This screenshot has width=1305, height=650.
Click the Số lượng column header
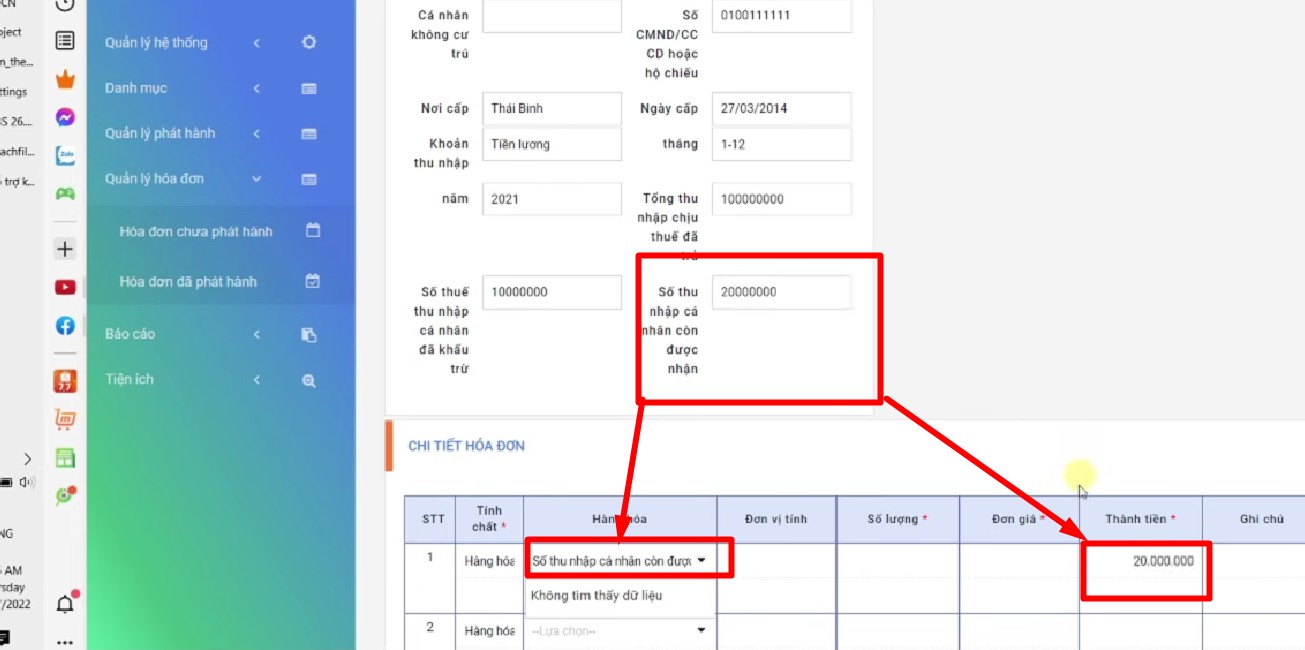pos(898,519)
